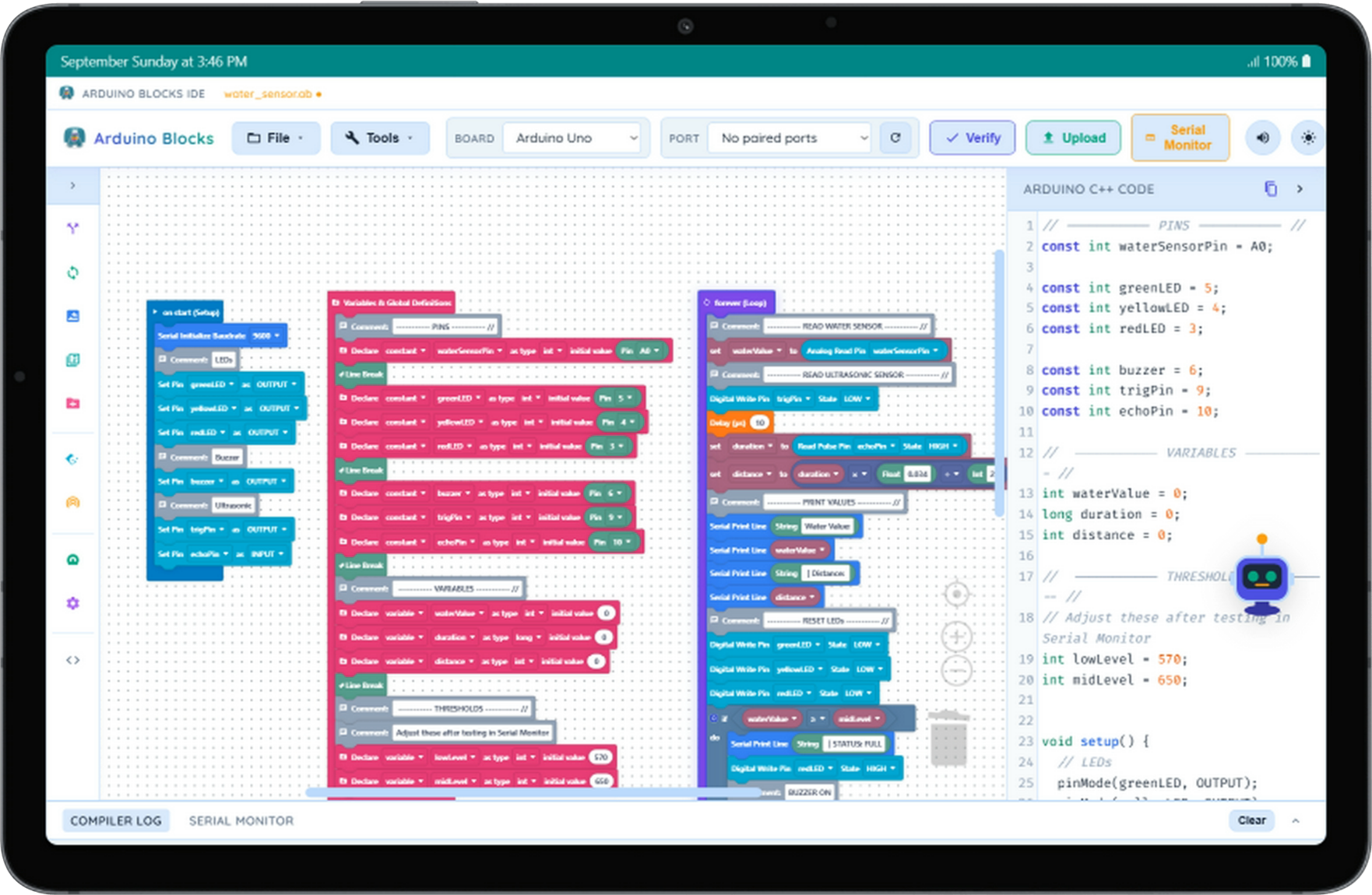
Task: Select the 'on start (Setup)' block header
Action: (x=185, y=312)
